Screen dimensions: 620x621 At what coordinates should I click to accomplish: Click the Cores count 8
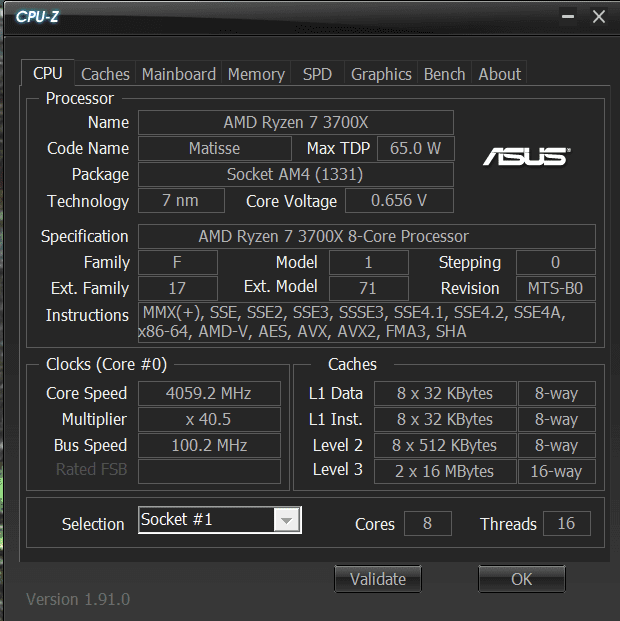[428, 524]
